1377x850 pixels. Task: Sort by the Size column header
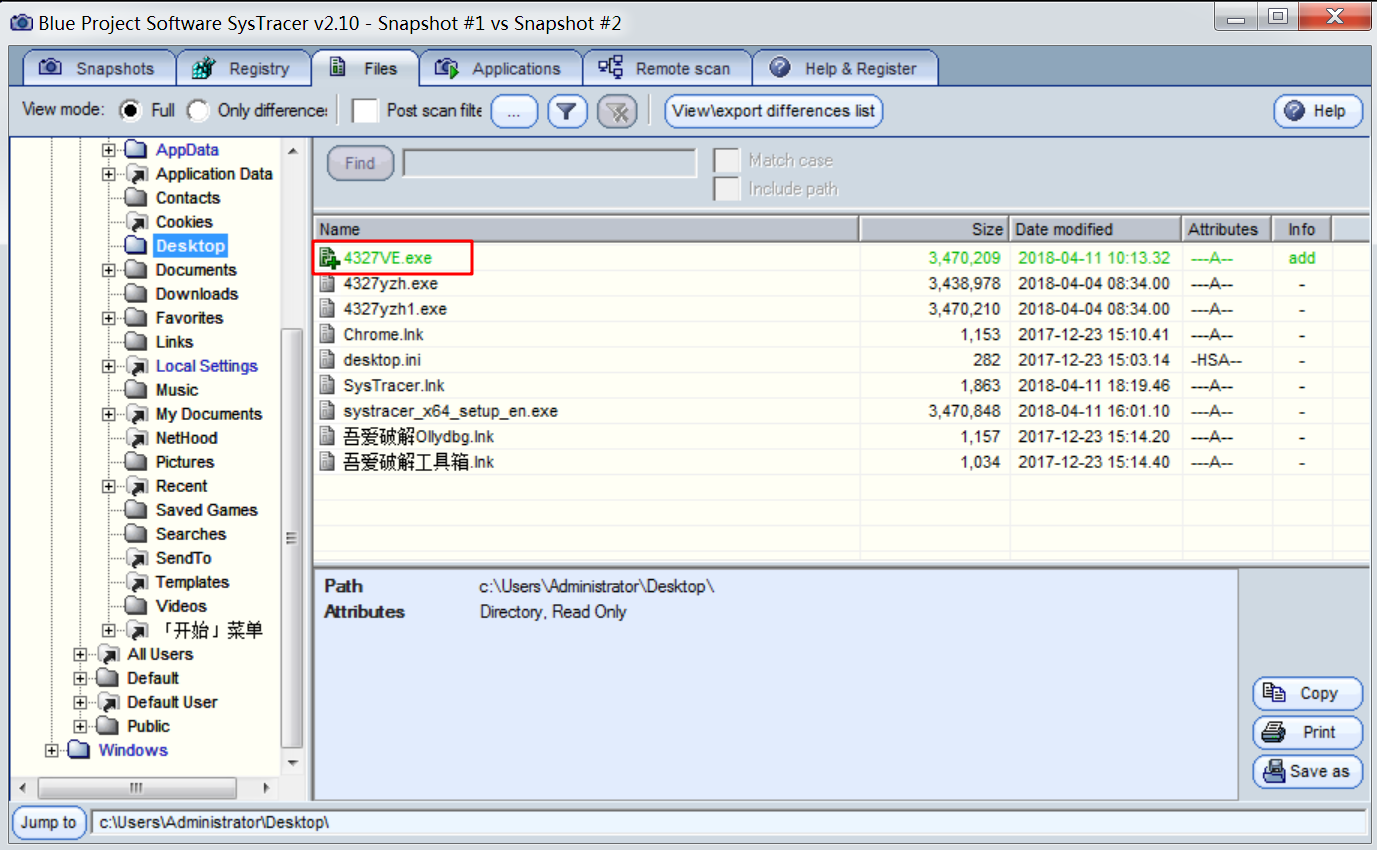click(x=934, y=229)
